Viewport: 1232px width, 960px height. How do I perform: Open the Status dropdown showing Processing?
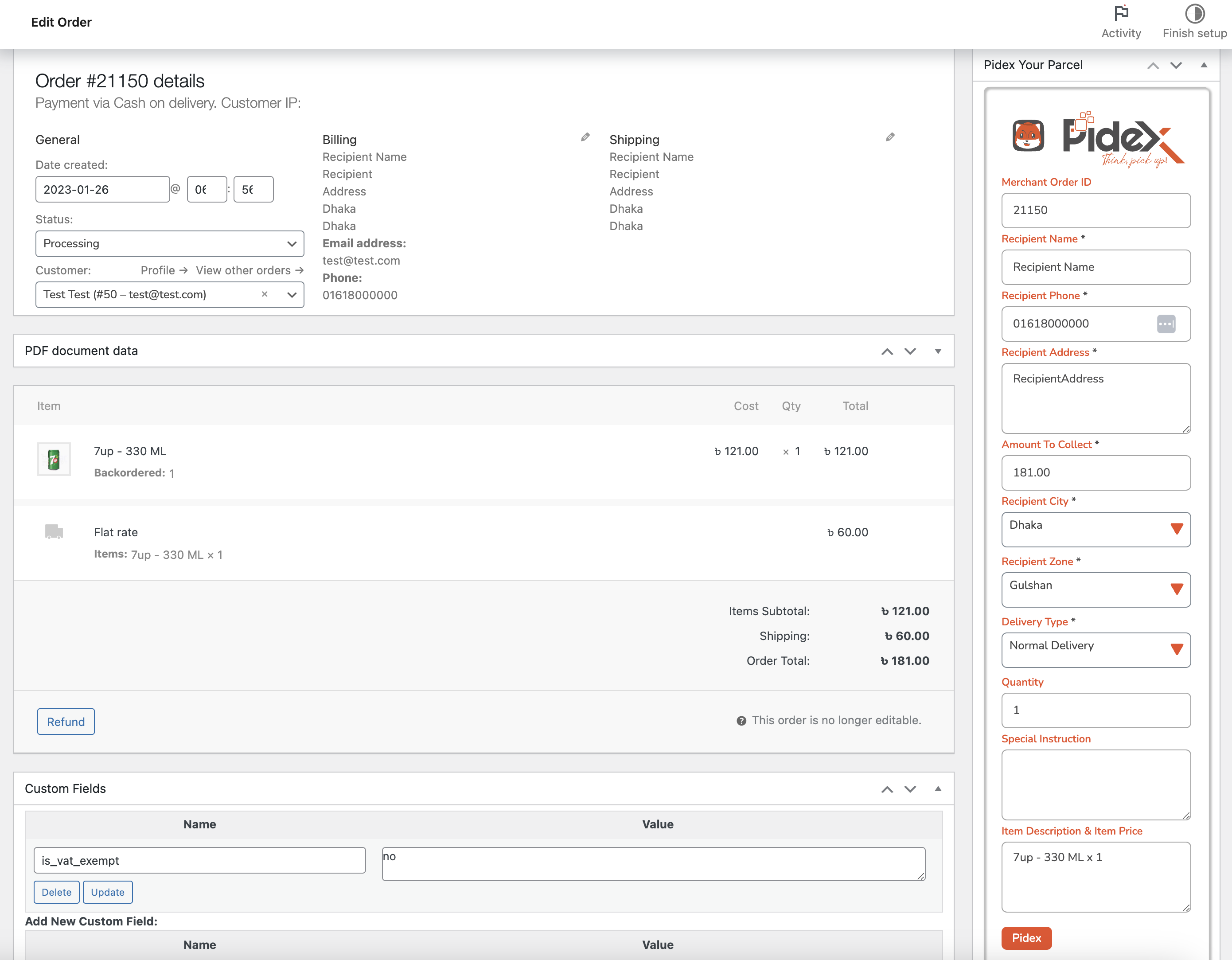(170, 244)
